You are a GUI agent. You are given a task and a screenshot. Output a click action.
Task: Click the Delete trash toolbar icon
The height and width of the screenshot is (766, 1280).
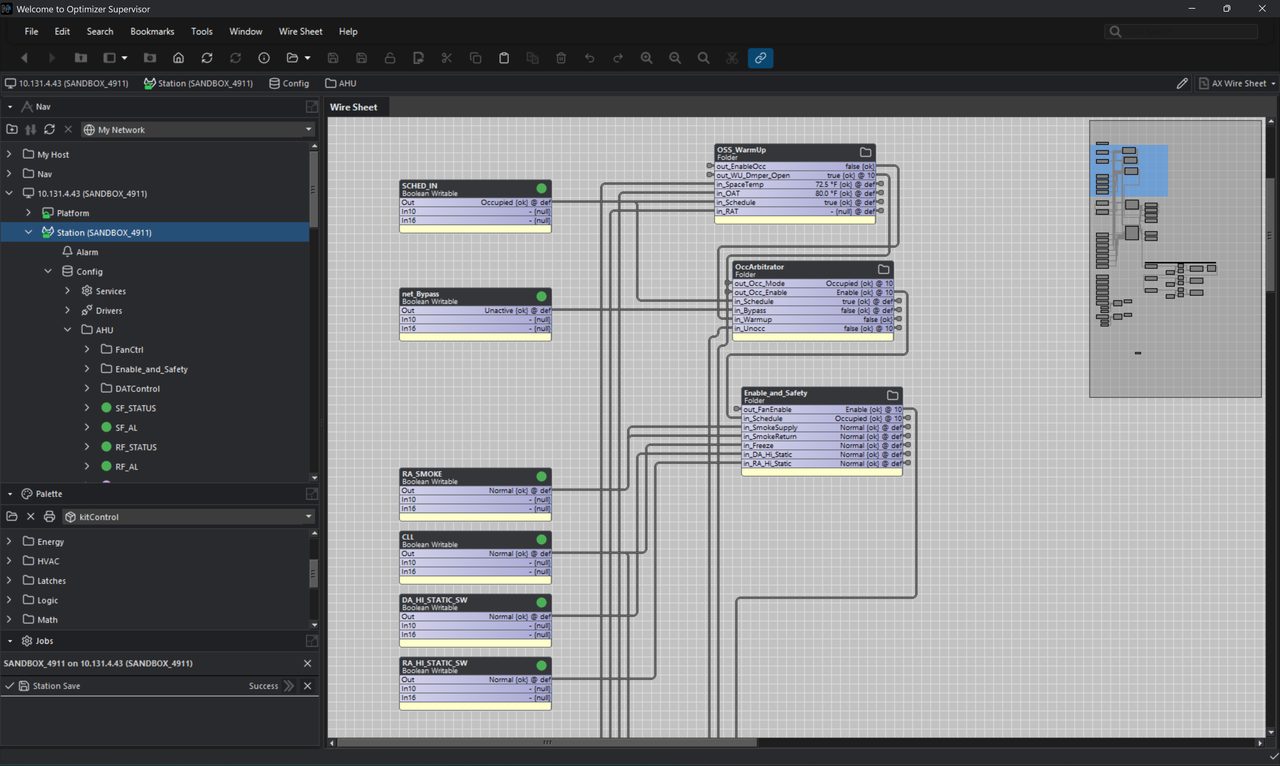[x=561, y=58]
